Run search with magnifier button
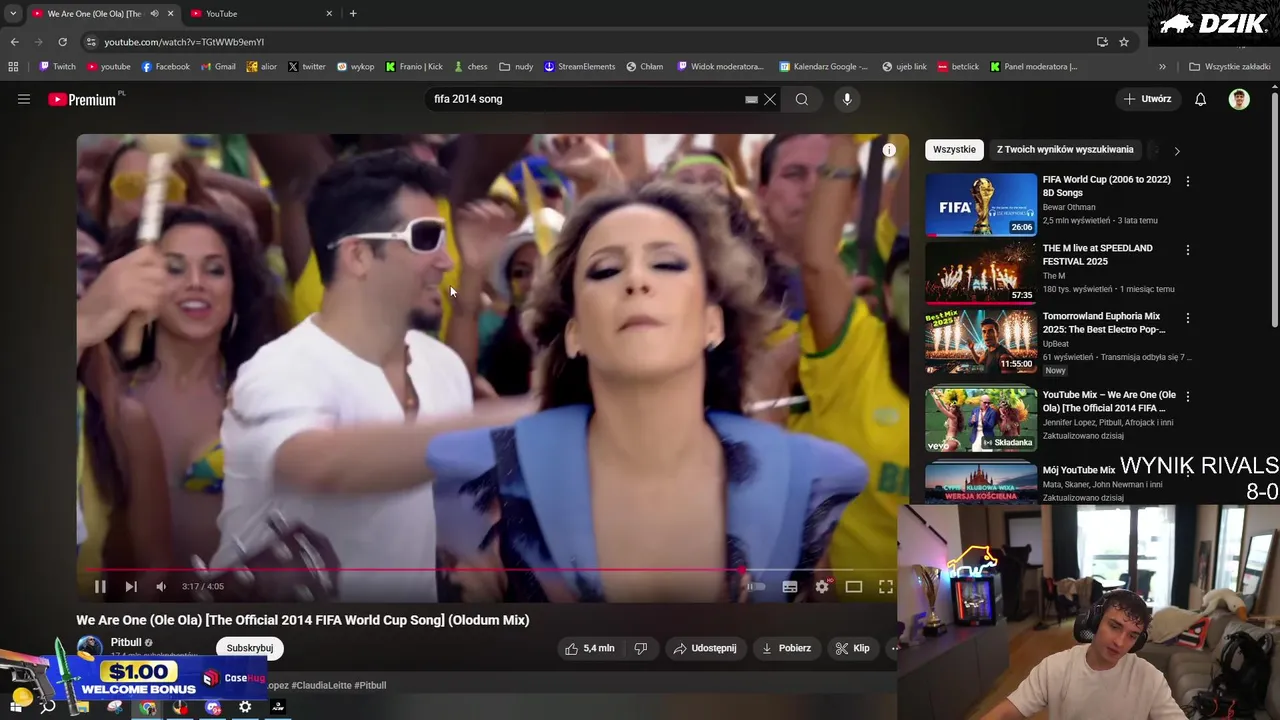This screenshot has height=720, width=1280. point(802,99)
